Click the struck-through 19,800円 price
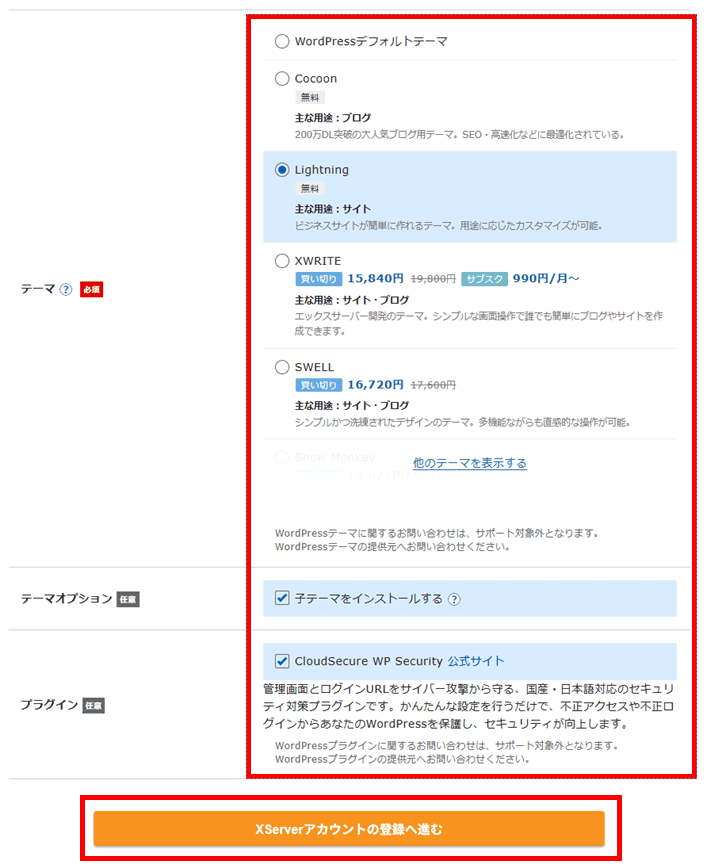Viewport: 710px width, 864px height. pos(433,279)
